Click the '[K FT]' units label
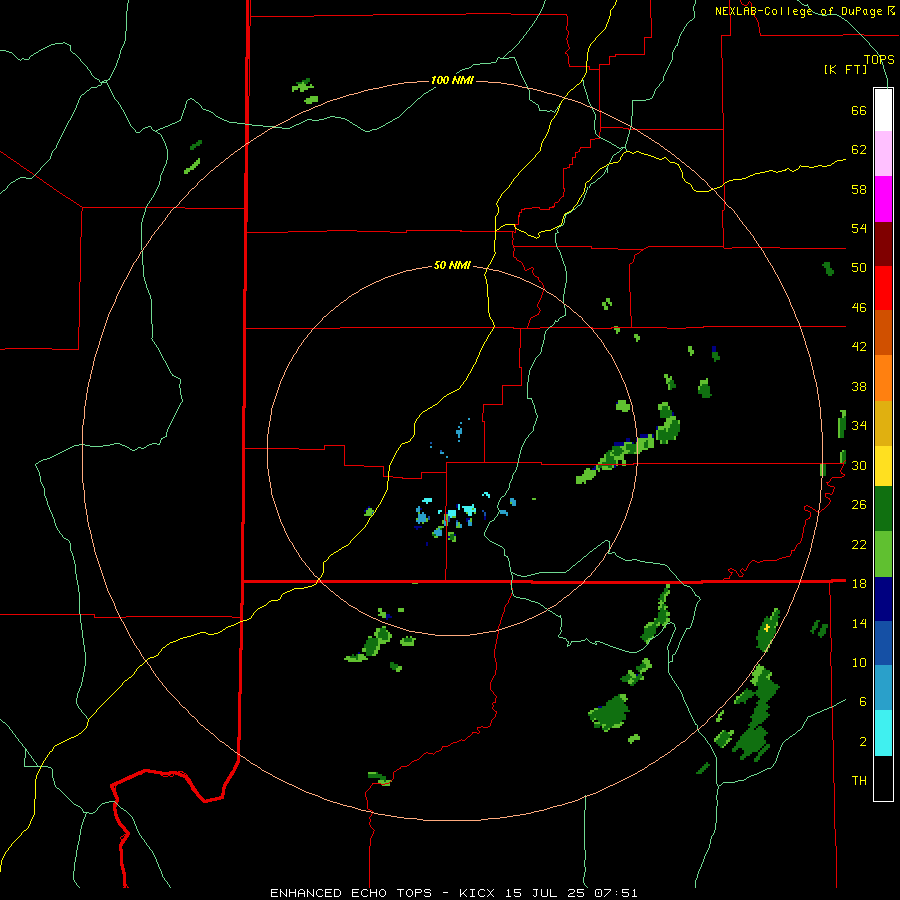 (x=845, y=70)
